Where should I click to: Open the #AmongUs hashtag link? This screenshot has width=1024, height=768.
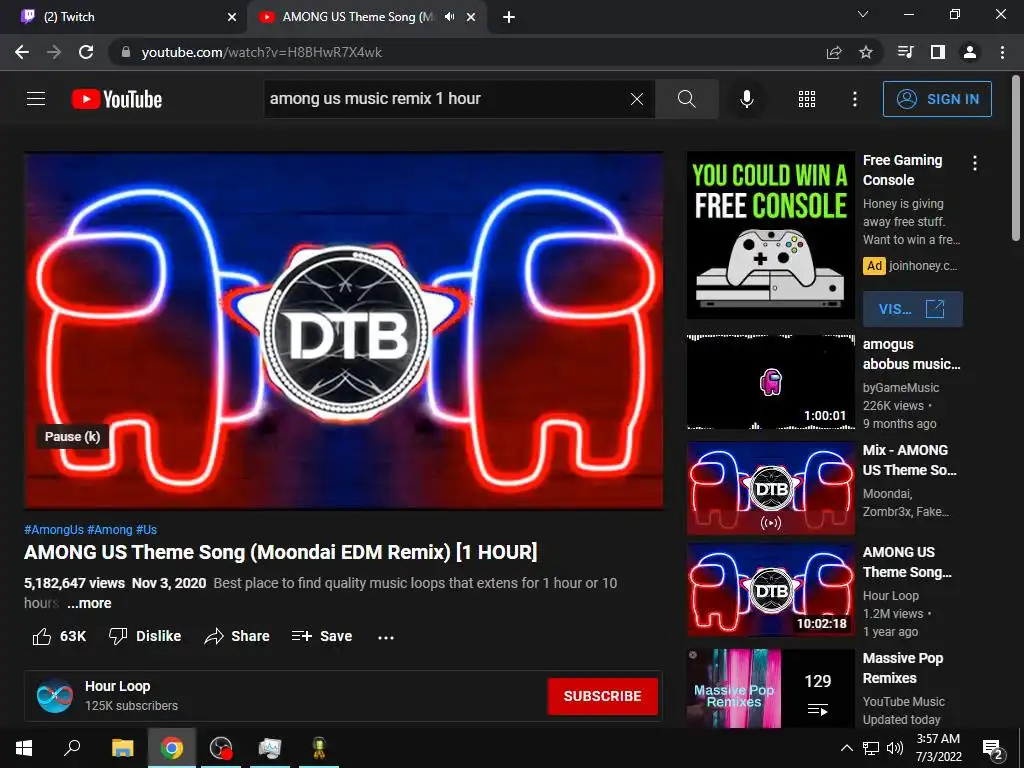point(54,530)
